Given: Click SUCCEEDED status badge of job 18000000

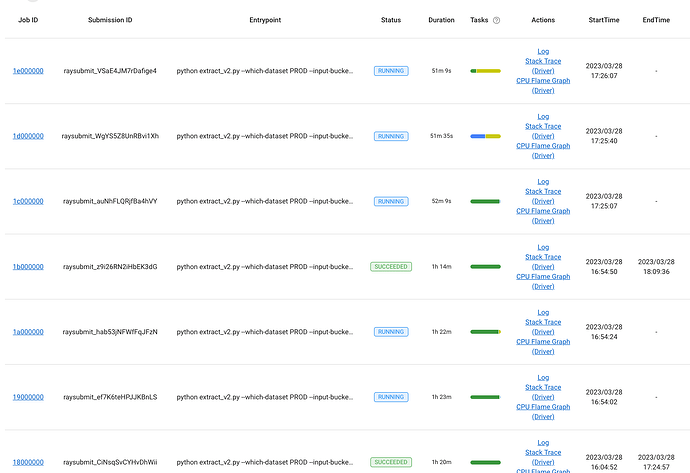Looking at the screenshot, I should 391,462.
